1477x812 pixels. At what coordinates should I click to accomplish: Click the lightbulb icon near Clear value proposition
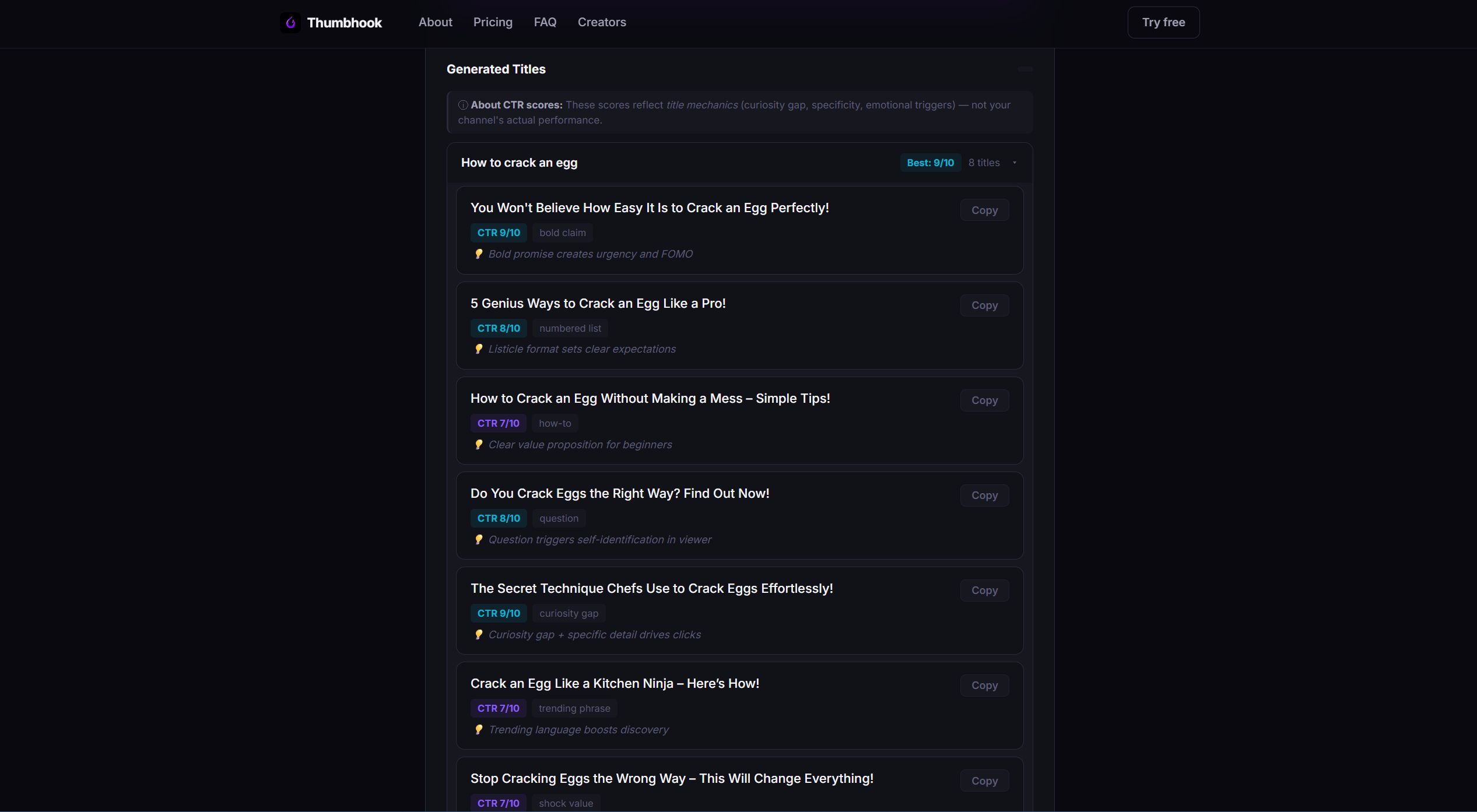(x=479, y=444)
